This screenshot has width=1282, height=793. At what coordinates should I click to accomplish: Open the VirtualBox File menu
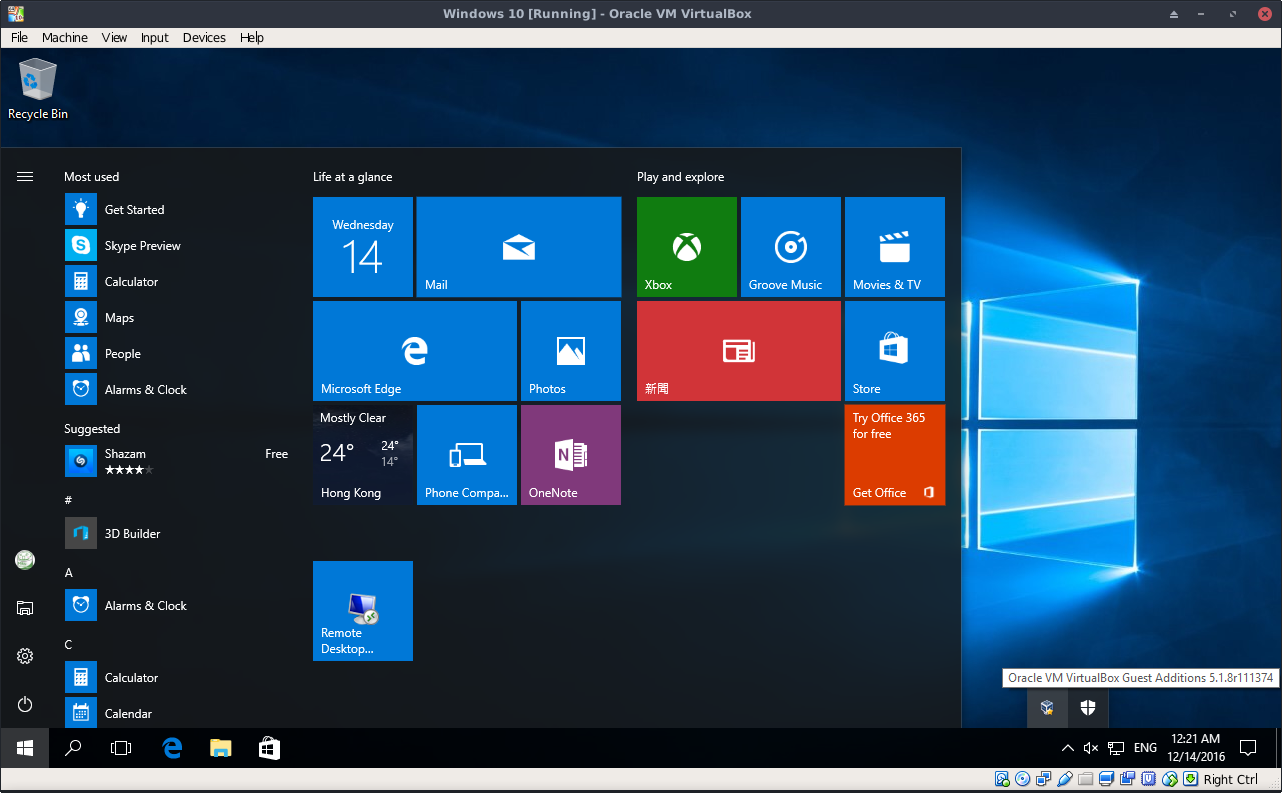[x=19, y=37]
